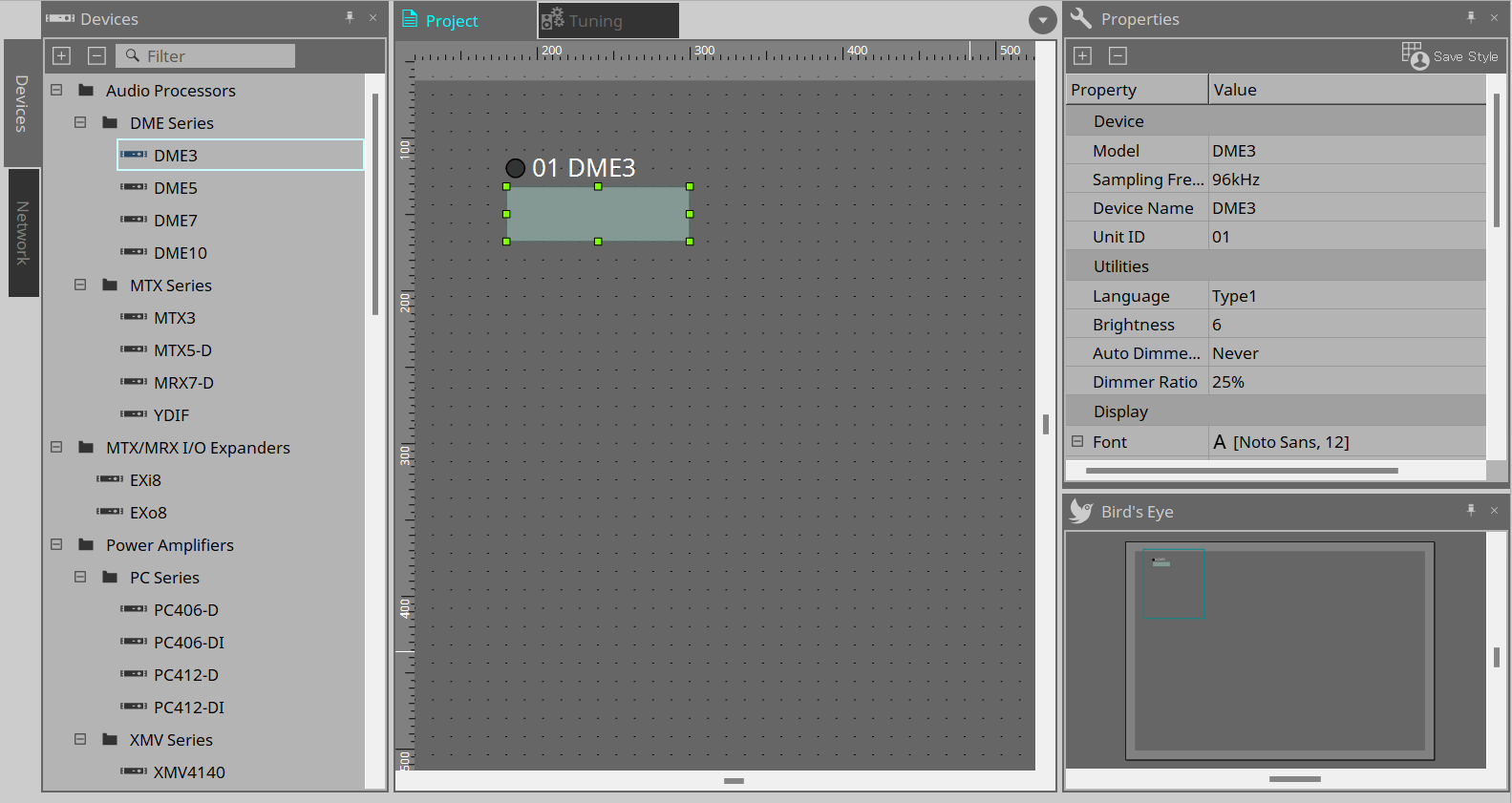The image size is (1512, 803).
Task: Collapse the MTX/MRX I/O Expanders folder
Action: 56,447
